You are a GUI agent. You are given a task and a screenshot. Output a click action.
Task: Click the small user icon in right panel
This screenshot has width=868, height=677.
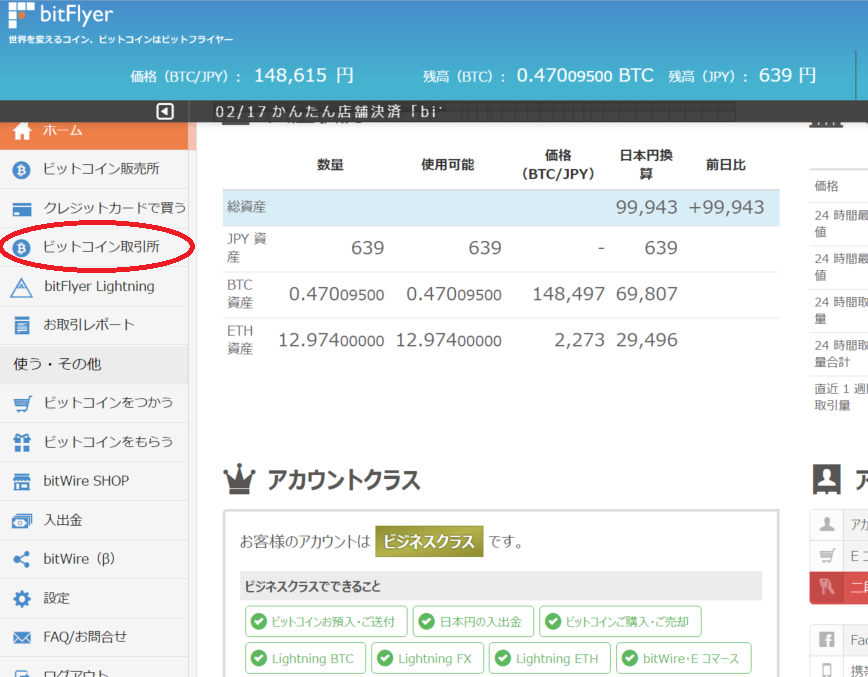click(x=826, y=524)
